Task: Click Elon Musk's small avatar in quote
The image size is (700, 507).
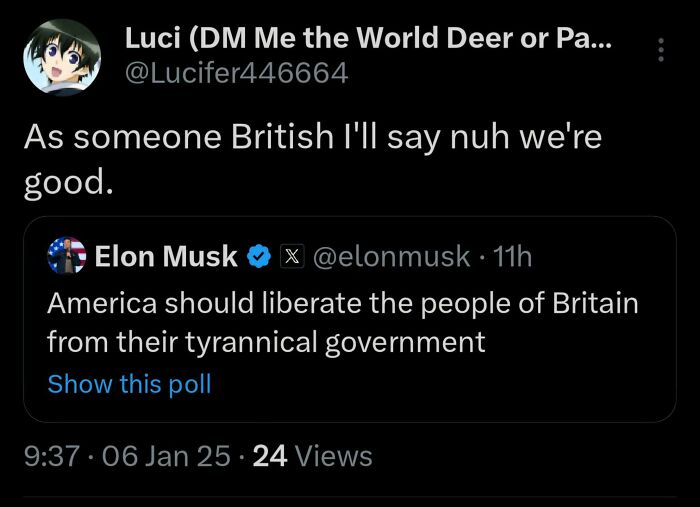Action: pyautogui.click(x=67, y=257)
